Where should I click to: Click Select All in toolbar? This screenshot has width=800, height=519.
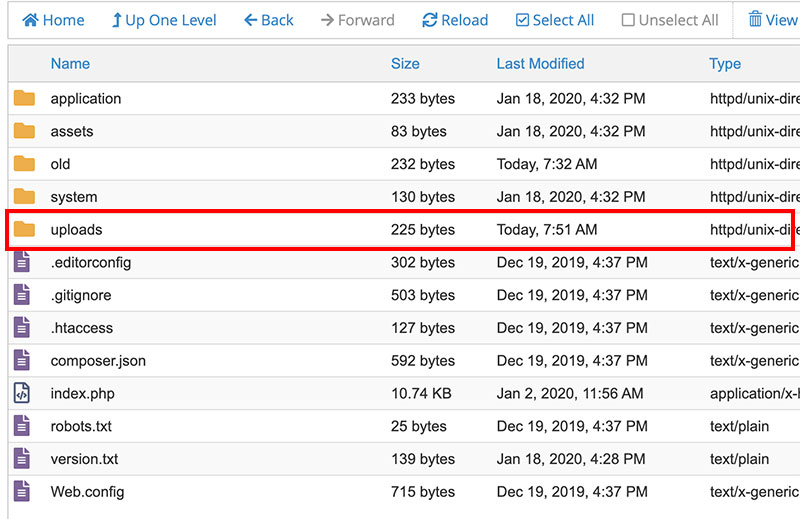tap(555, 20)
